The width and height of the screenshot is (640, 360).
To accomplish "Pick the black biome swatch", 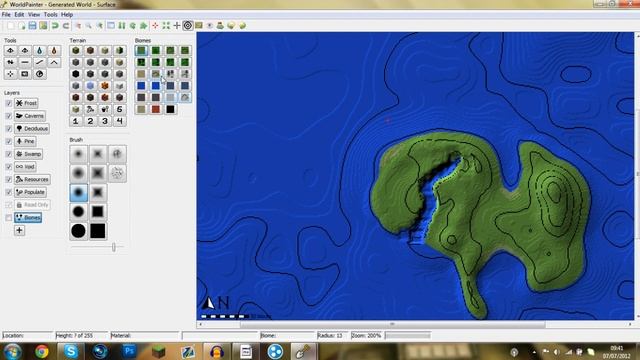I will tap(170, 109).
